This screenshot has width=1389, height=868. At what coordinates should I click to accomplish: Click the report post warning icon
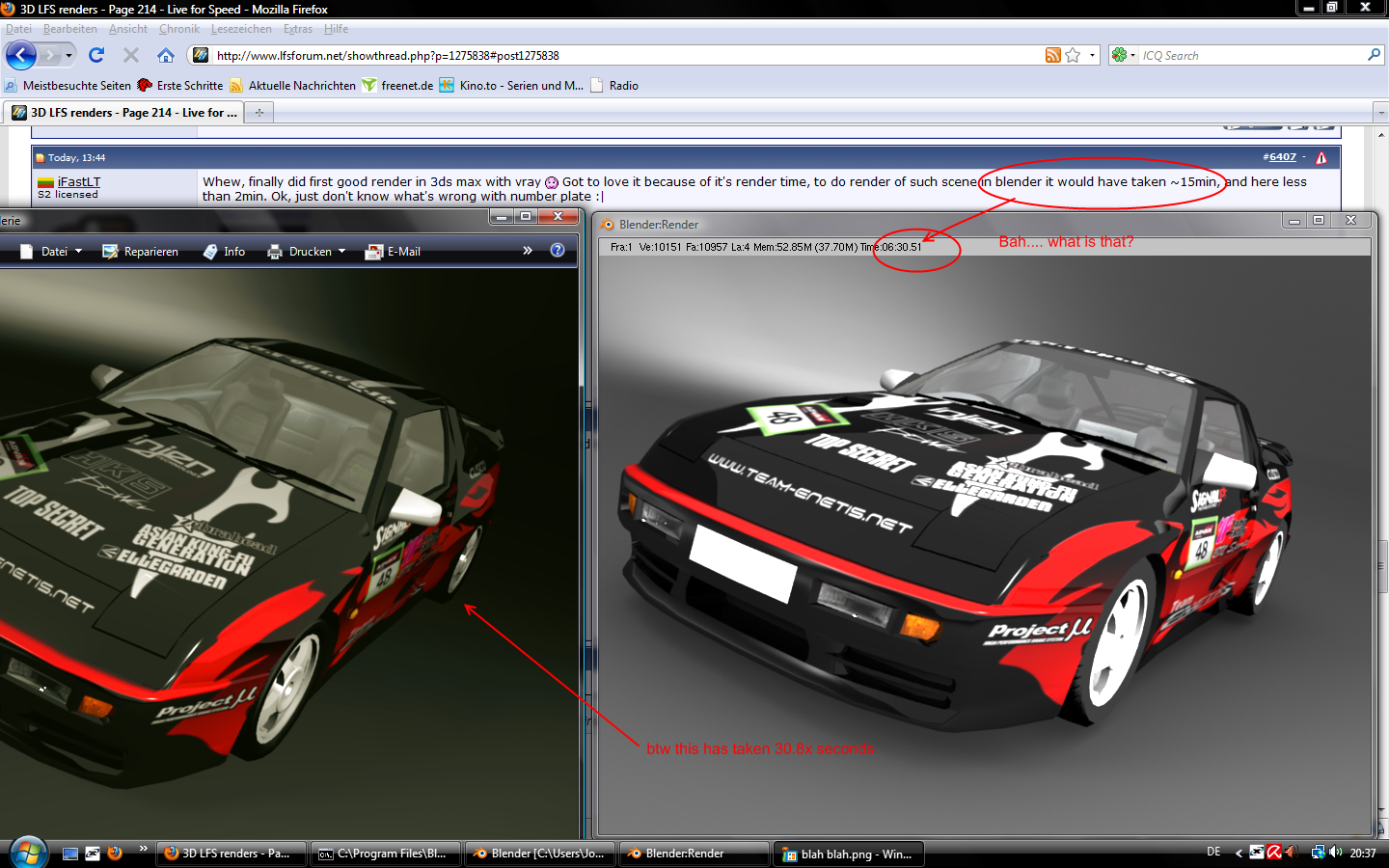(x=1321, y=157)
